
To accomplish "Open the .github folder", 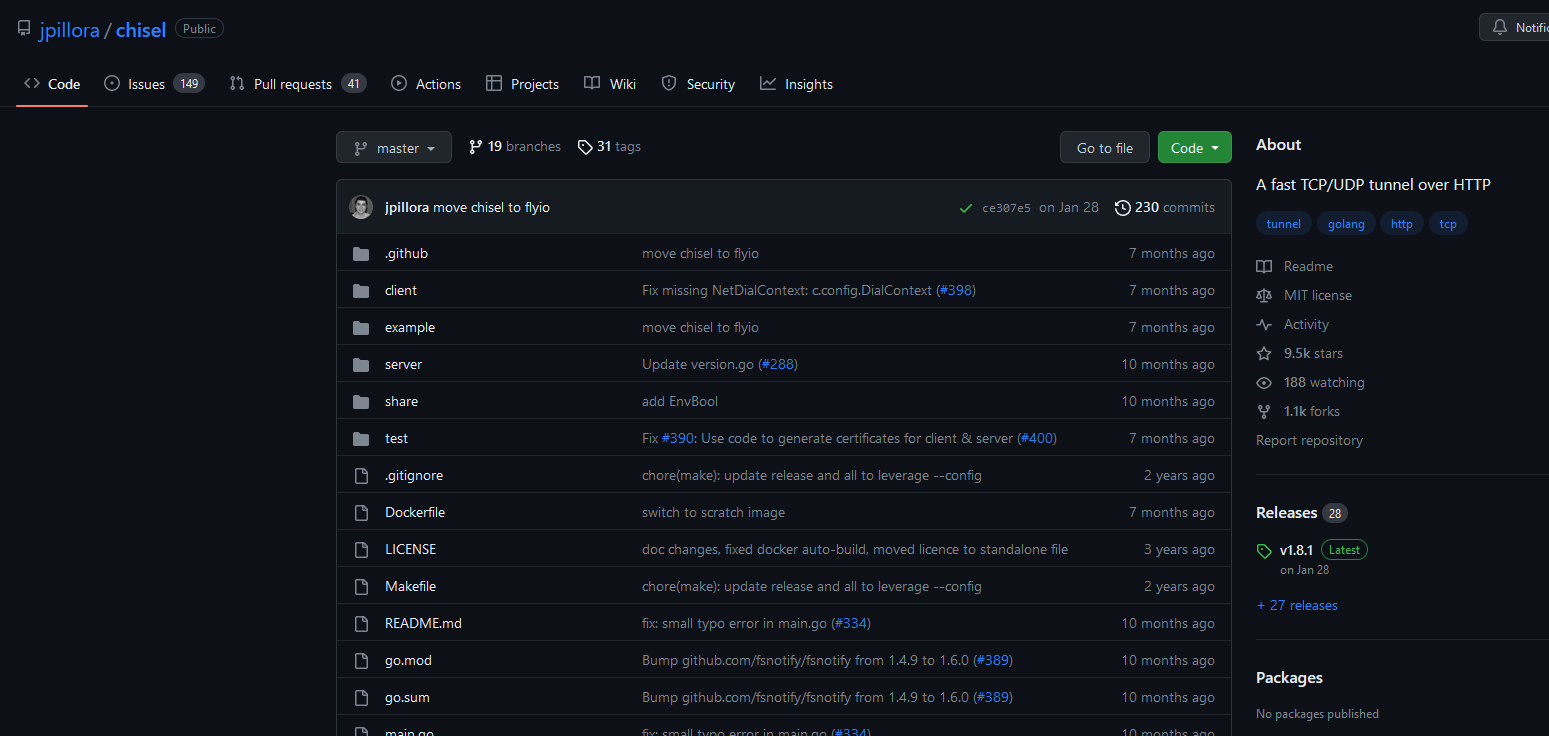I will coord(406,254).
